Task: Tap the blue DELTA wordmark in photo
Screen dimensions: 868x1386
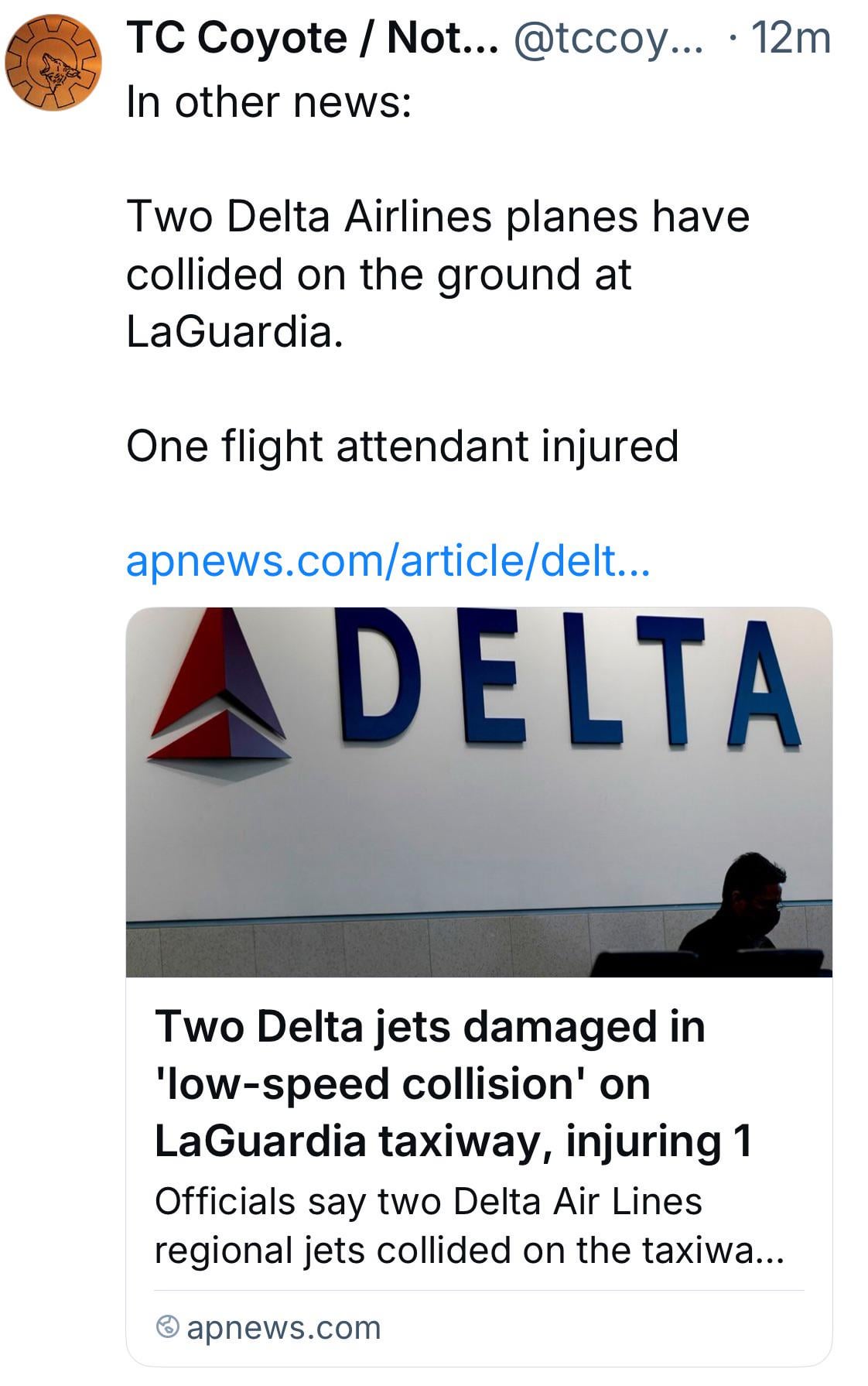Action: point(569,679)
